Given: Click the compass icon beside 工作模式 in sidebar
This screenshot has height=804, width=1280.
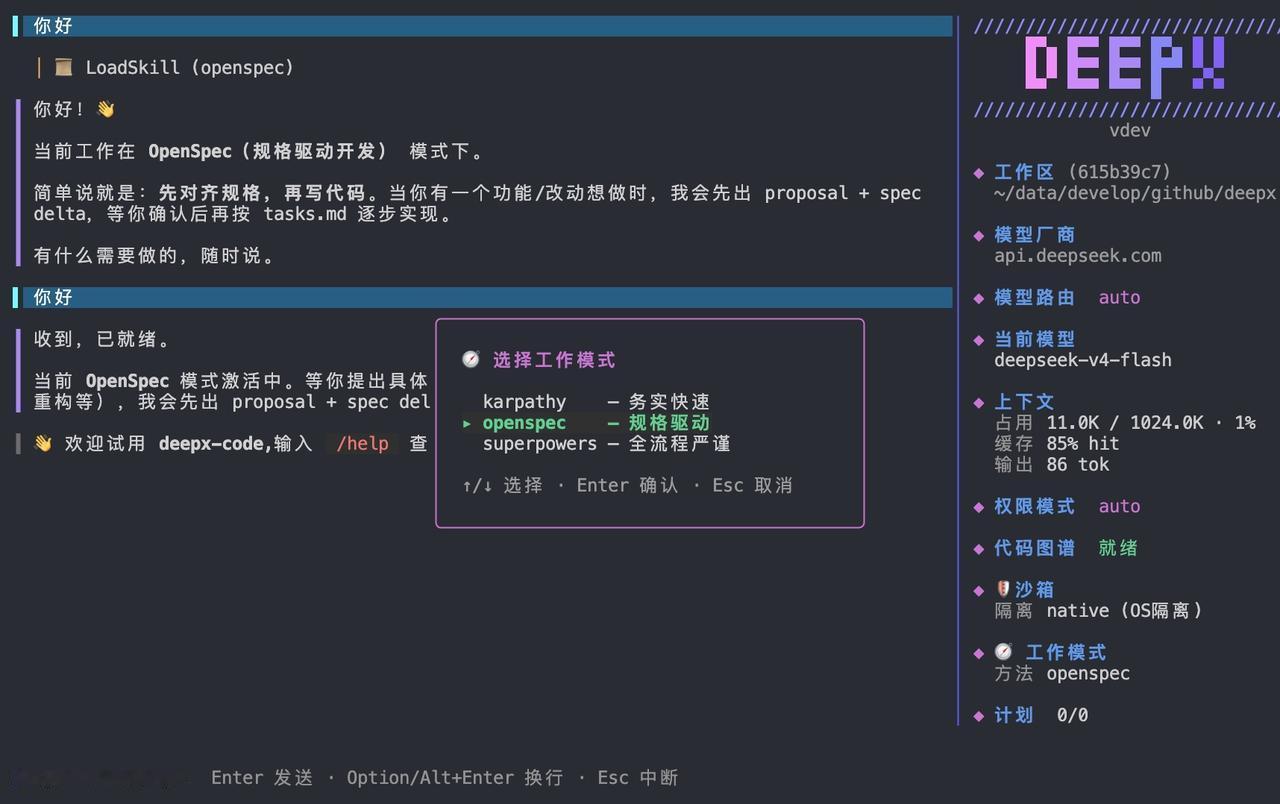Looking at the screenshot, I should tap(1004, 652).
